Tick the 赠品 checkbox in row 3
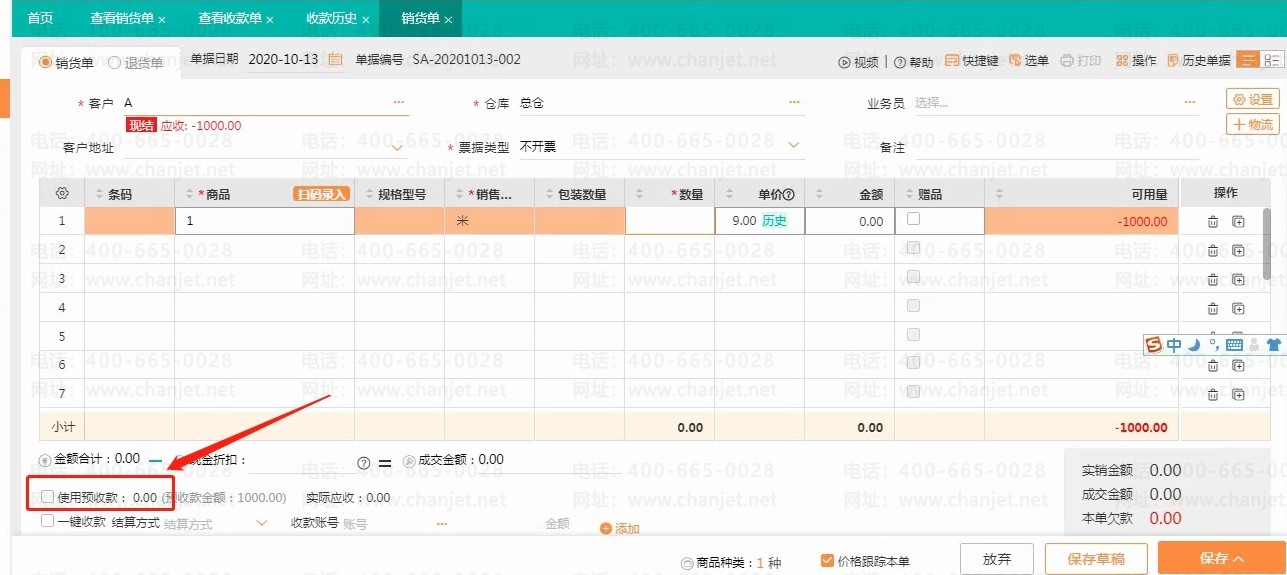The image size is (1287, 575). coord(913,277)
